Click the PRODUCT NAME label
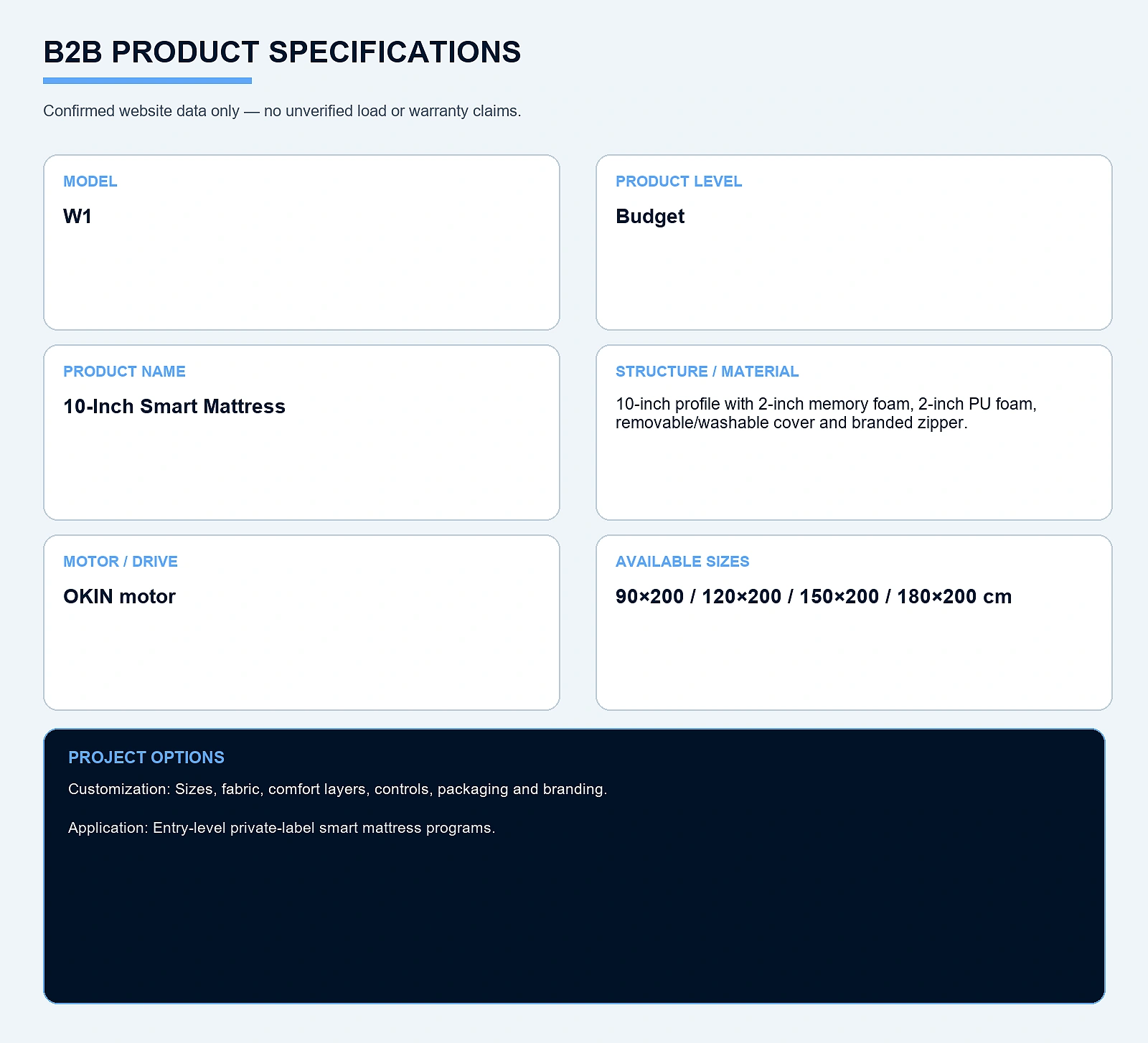The height and width of the screenshot is (1043, 1148). (x=124, y=372)
